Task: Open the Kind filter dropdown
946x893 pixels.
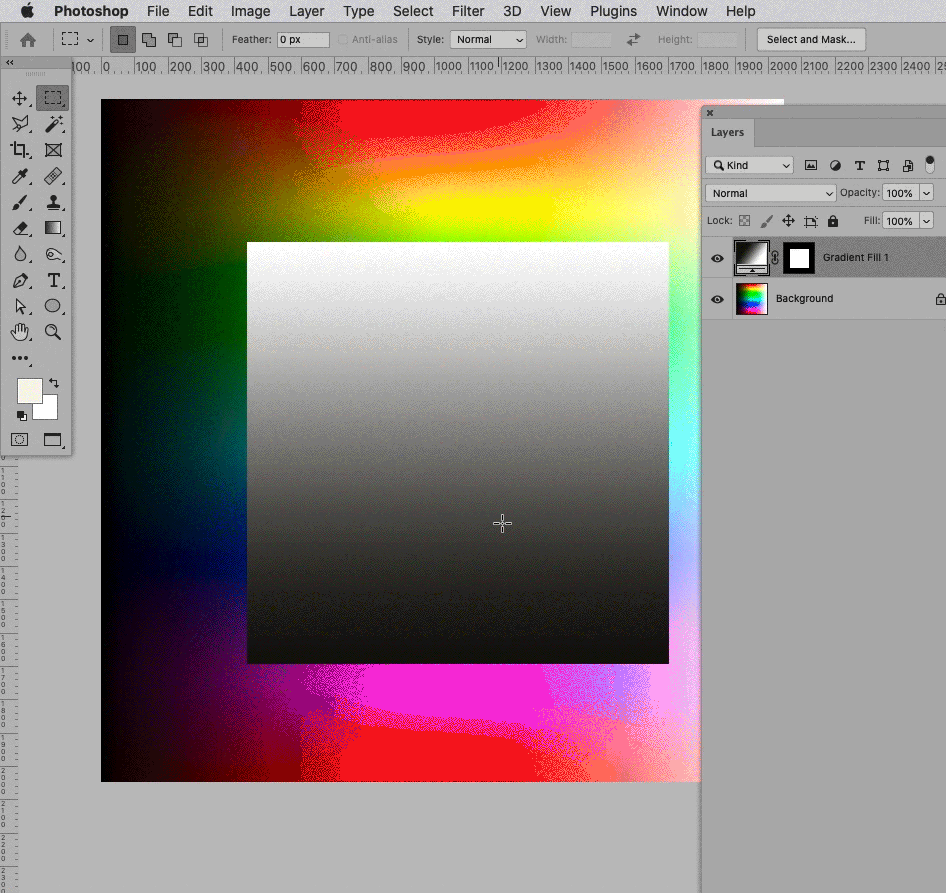Action: tap(749, 164)
